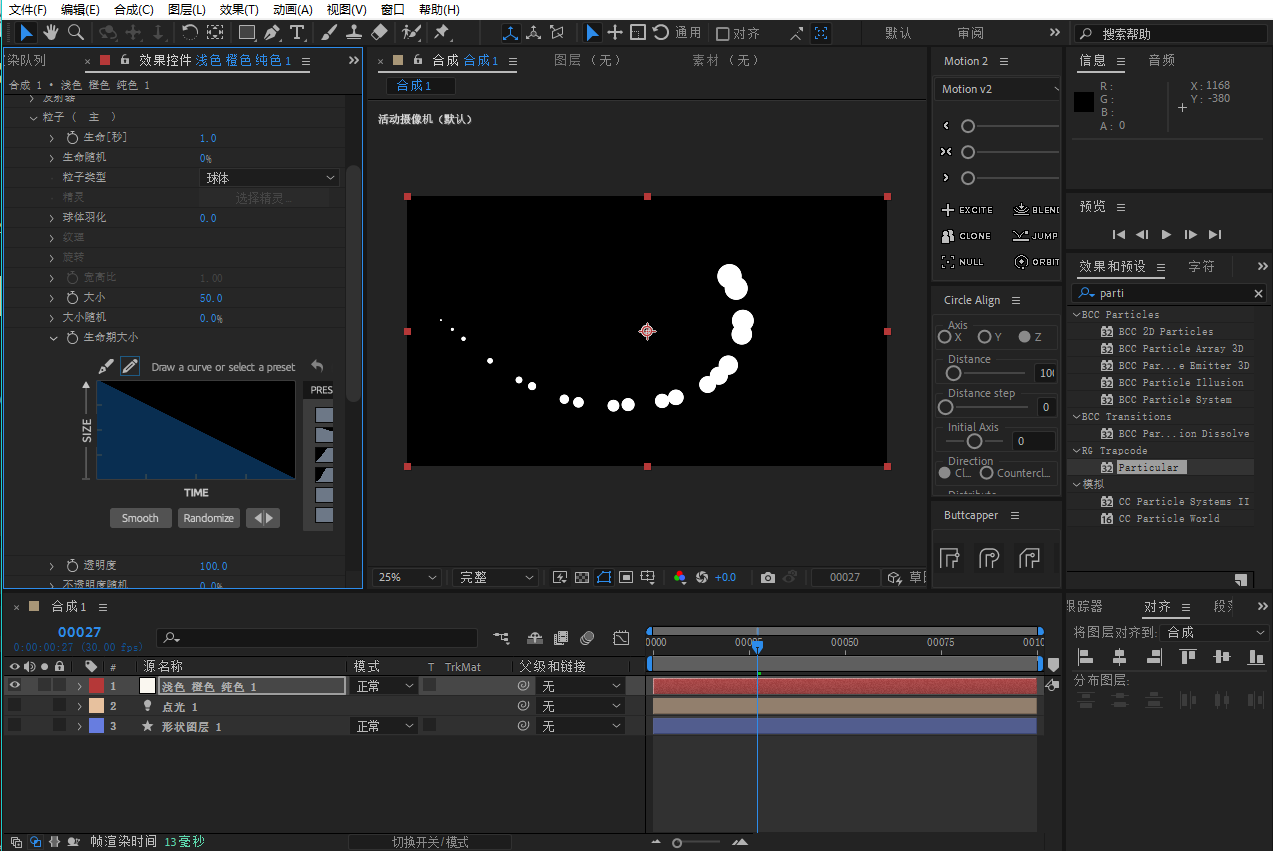1273x851 pixels.
Task: Click the timeline frame blending icon
Action: [x=561, y=638]
